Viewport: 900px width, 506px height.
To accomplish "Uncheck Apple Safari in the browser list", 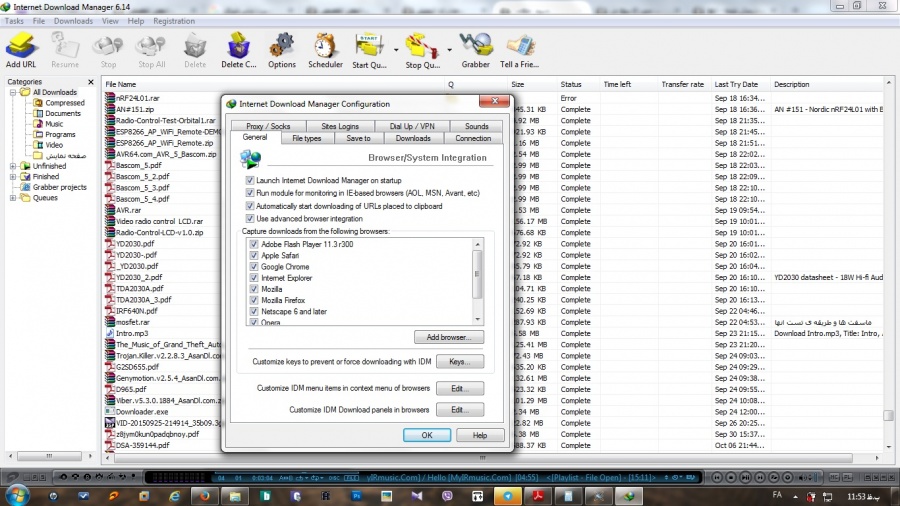I will (x=254, y=255).
